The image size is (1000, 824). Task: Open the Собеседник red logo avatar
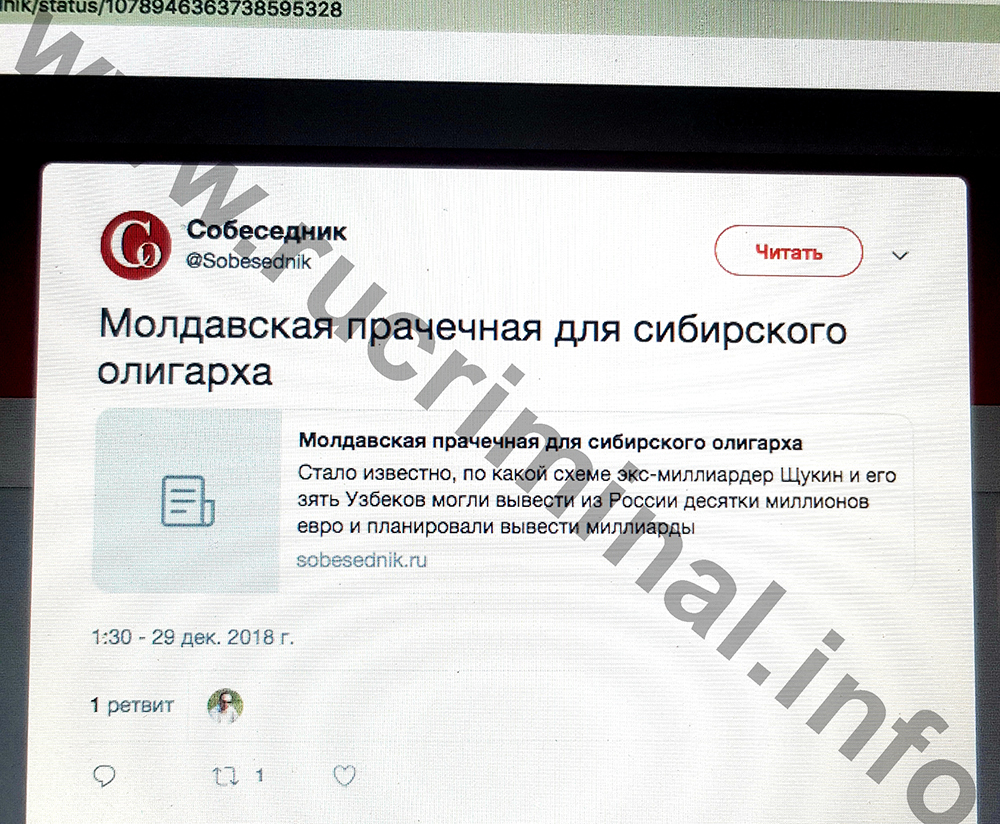pos(136,245)
